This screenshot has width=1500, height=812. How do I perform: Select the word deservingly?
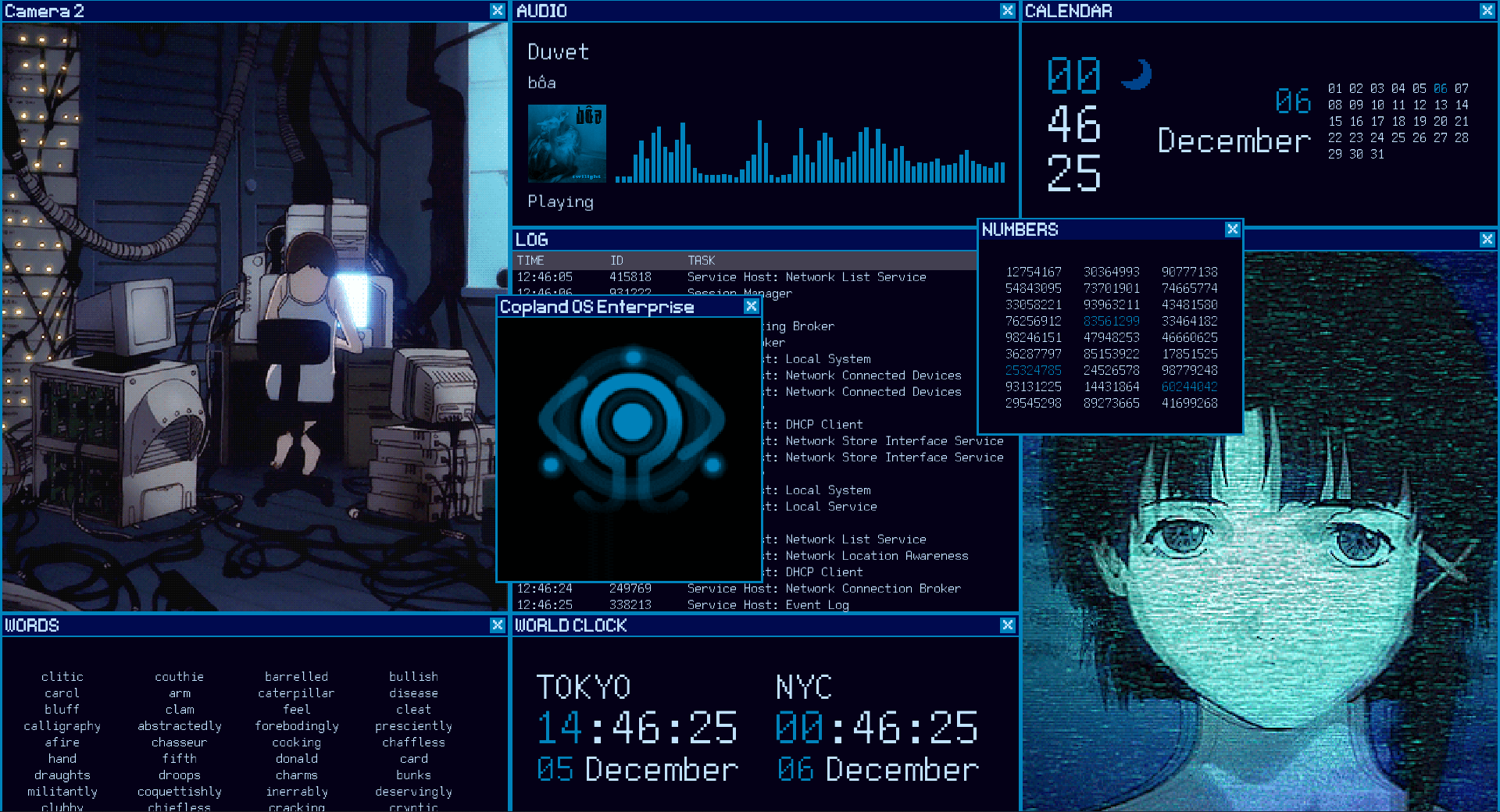(x=413, y=792)
